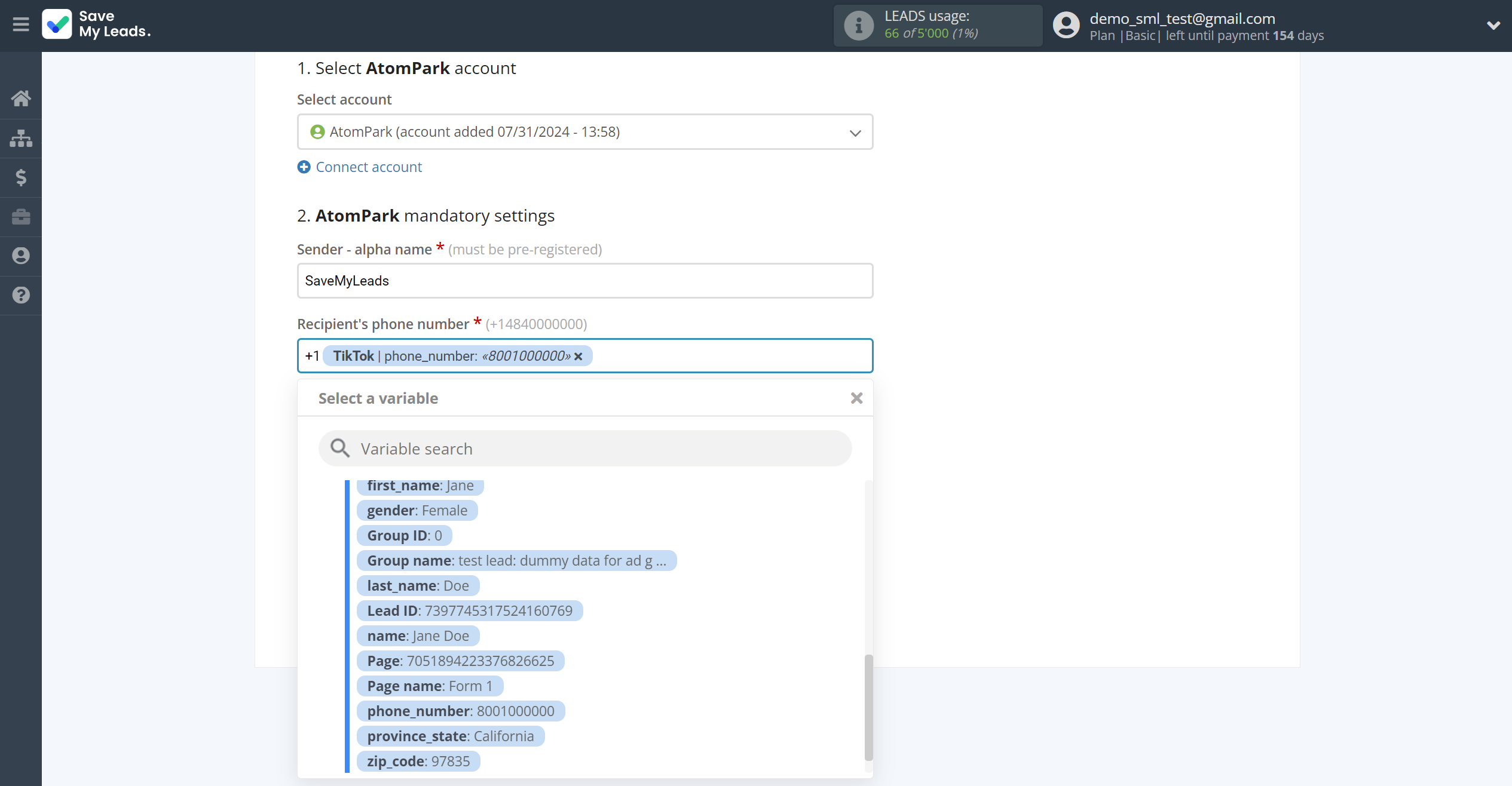This screenshot has height=786, width=1512.
Task: Select the zip_code: 97835 variable
Action: click(x=418, y=762)
